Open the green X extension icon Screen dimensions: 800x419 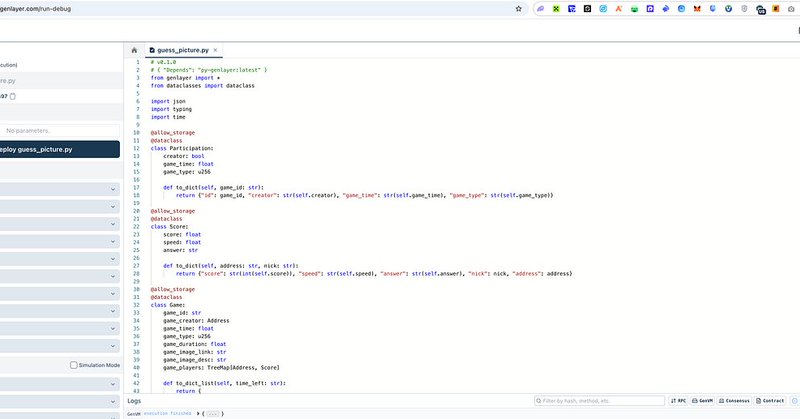point(556,9)
